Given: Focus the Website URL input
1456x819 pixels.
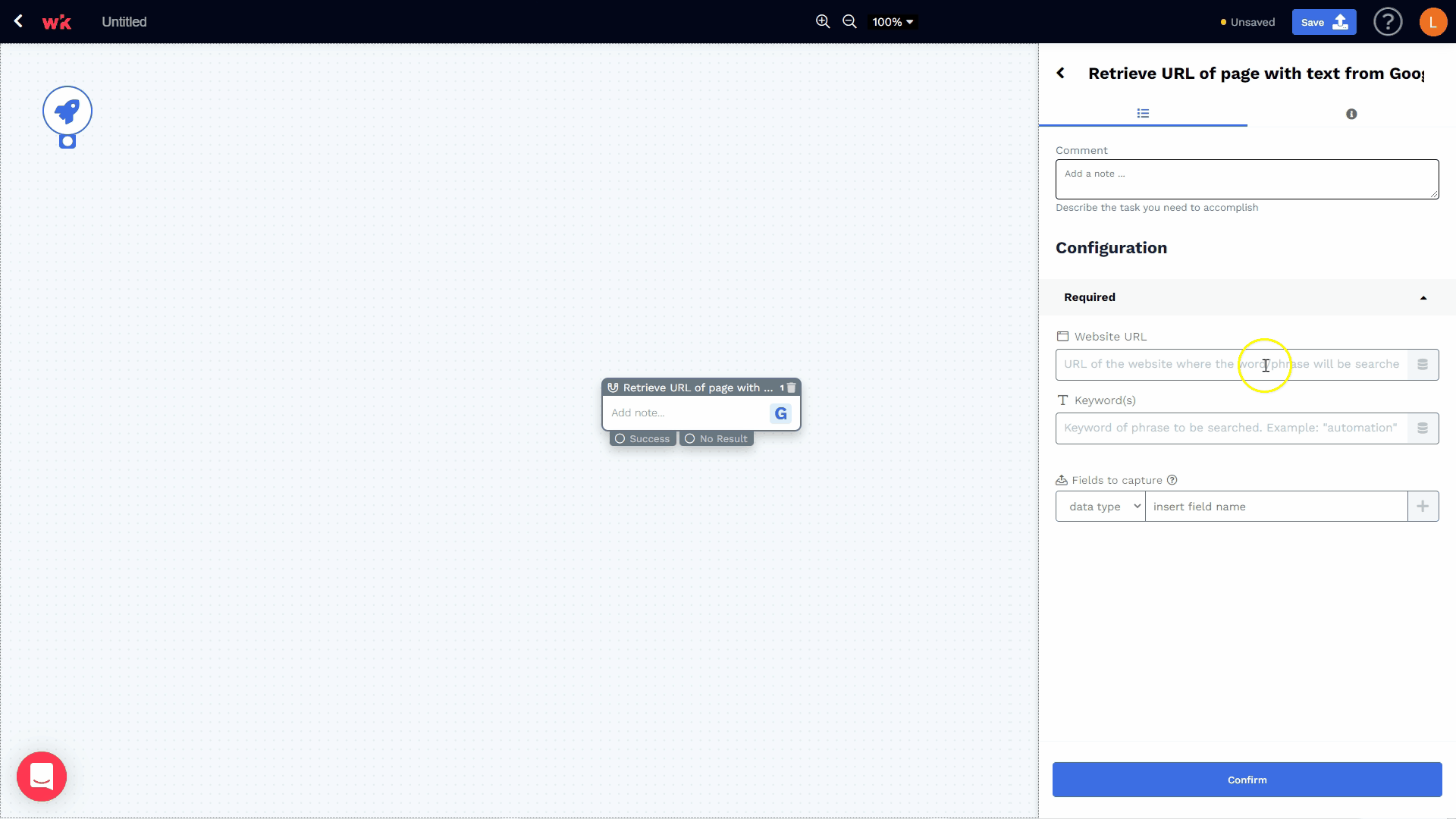Looking at the screenshot, I should (1232, 365).
